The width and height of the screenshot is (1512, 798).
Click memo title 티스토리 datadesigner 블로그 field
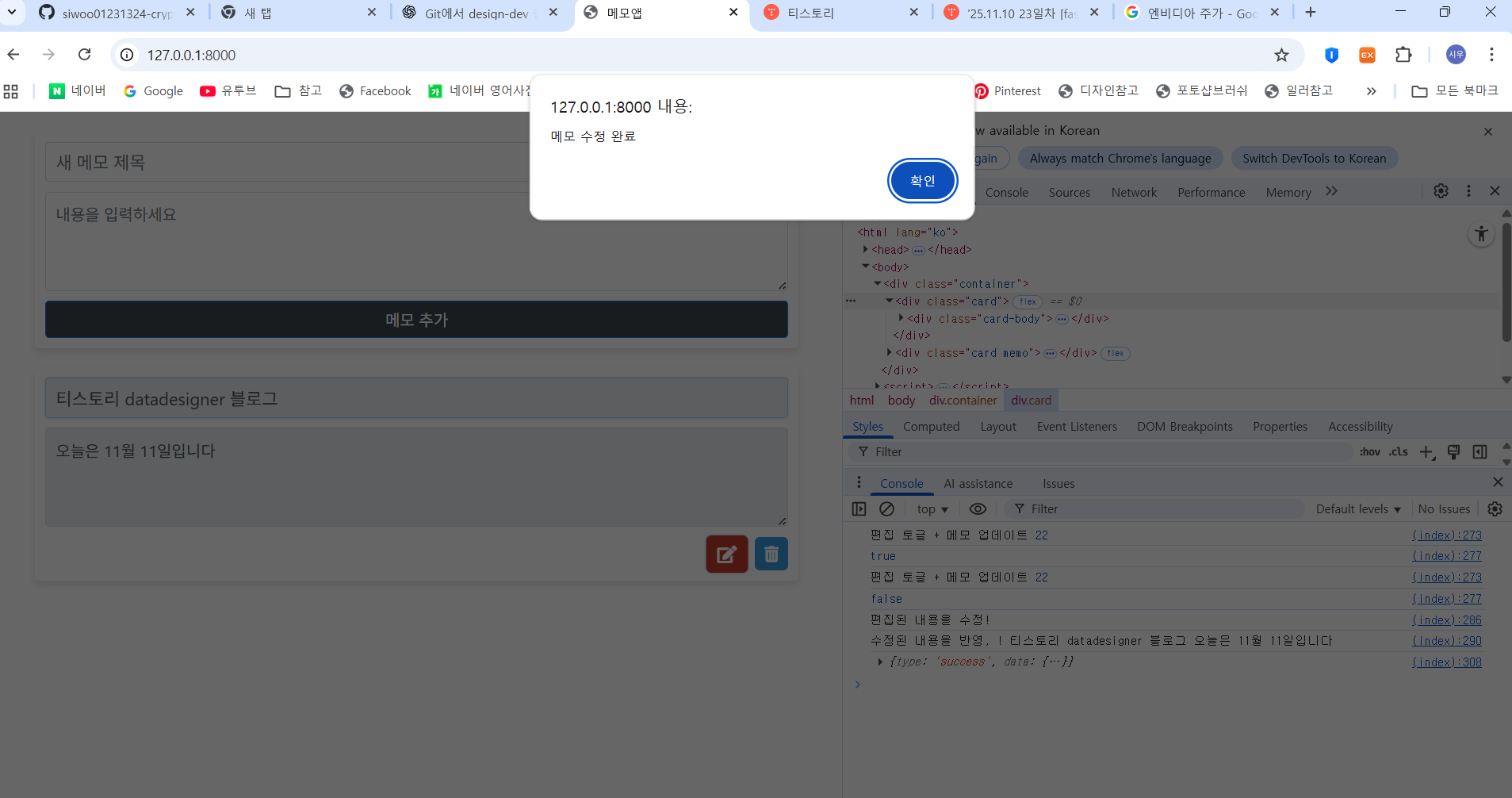pyautogui.click(x=416, y=398)
